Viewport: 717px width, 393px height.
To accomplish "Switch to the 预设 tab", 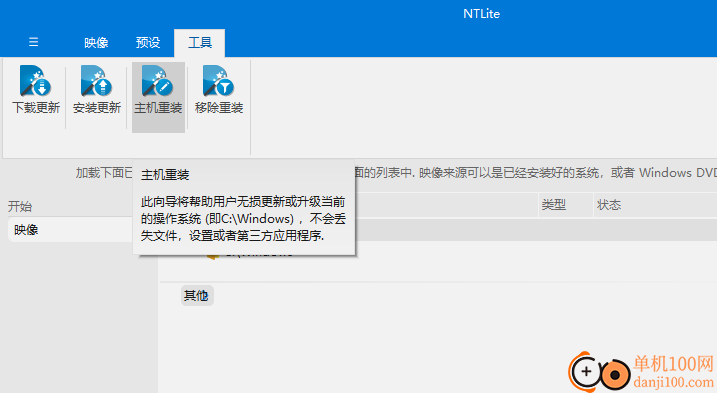I will 148,43.
